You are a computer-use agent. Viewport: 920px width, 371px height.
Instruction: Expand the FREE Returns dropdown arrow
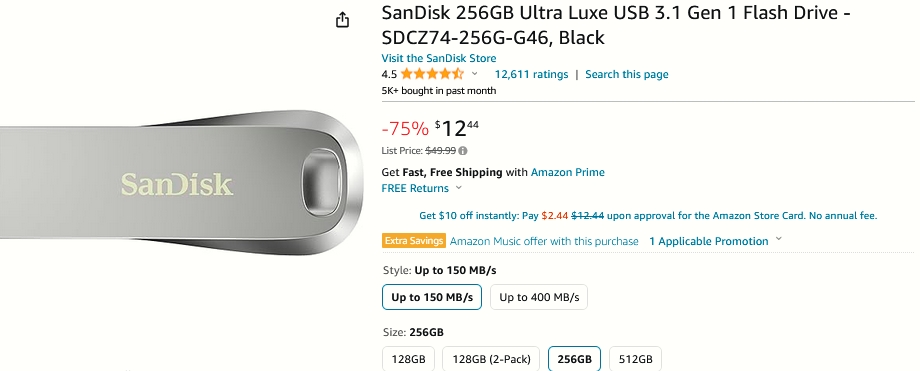[458, 188]
